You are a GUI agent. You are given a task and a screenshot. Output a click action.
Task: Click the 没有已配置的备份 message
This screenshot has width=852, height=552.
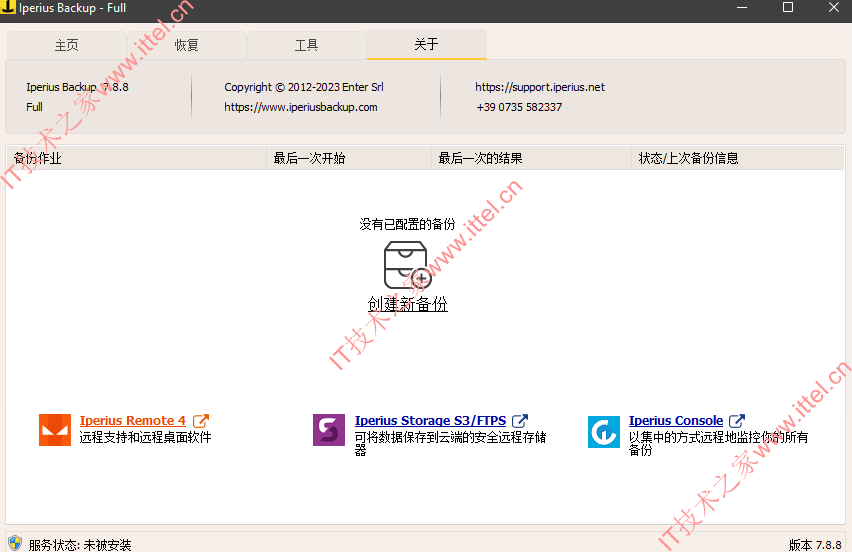pos(407,224)
